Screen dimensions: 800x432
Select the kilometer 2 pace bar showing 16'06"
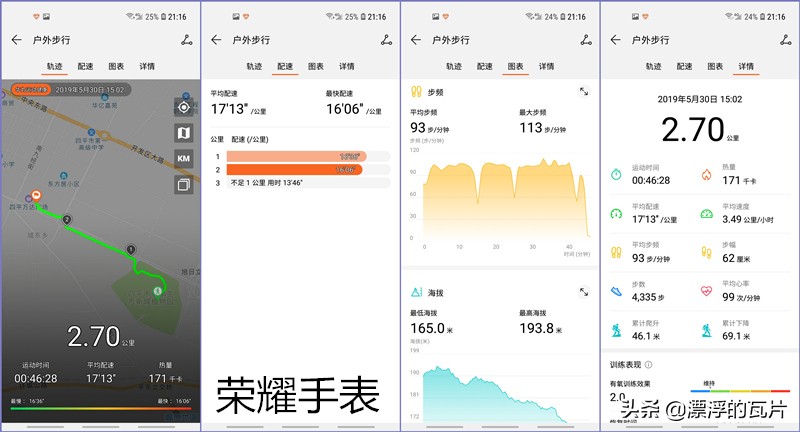click(294, 170)
